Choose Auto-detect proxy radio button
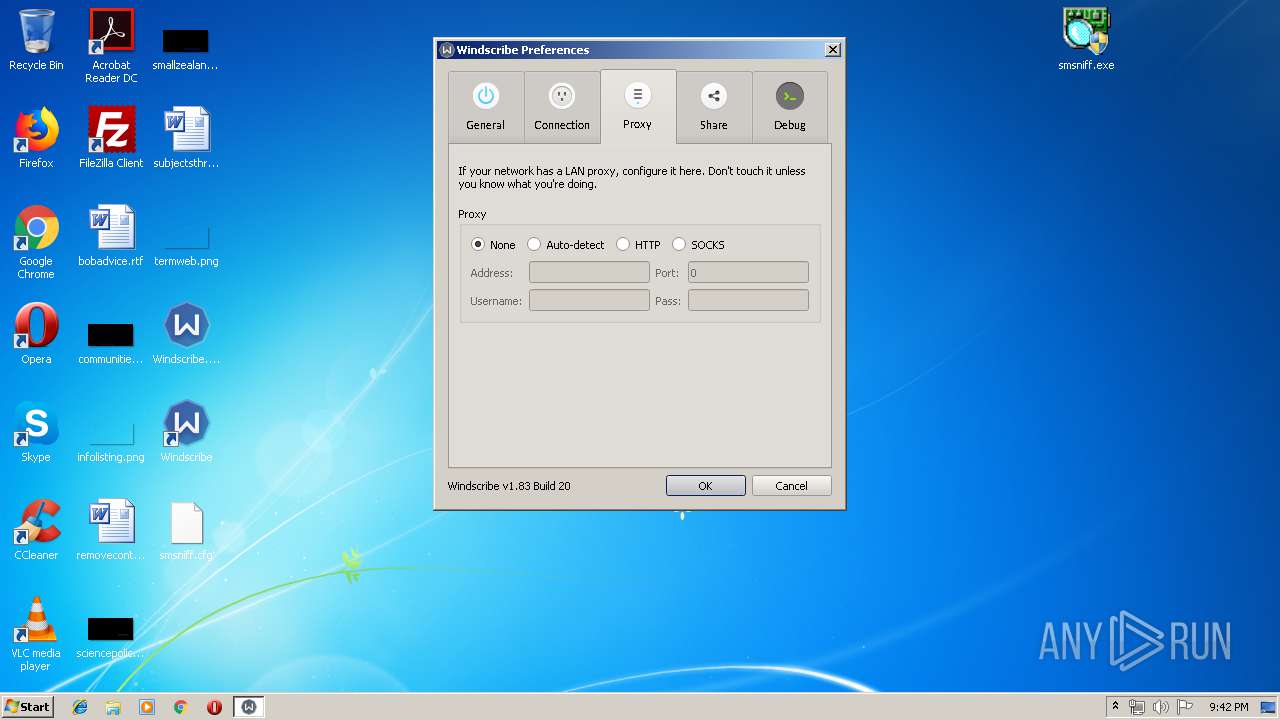Viewport: 1280px width, 720px height. [x=566, y=244]
